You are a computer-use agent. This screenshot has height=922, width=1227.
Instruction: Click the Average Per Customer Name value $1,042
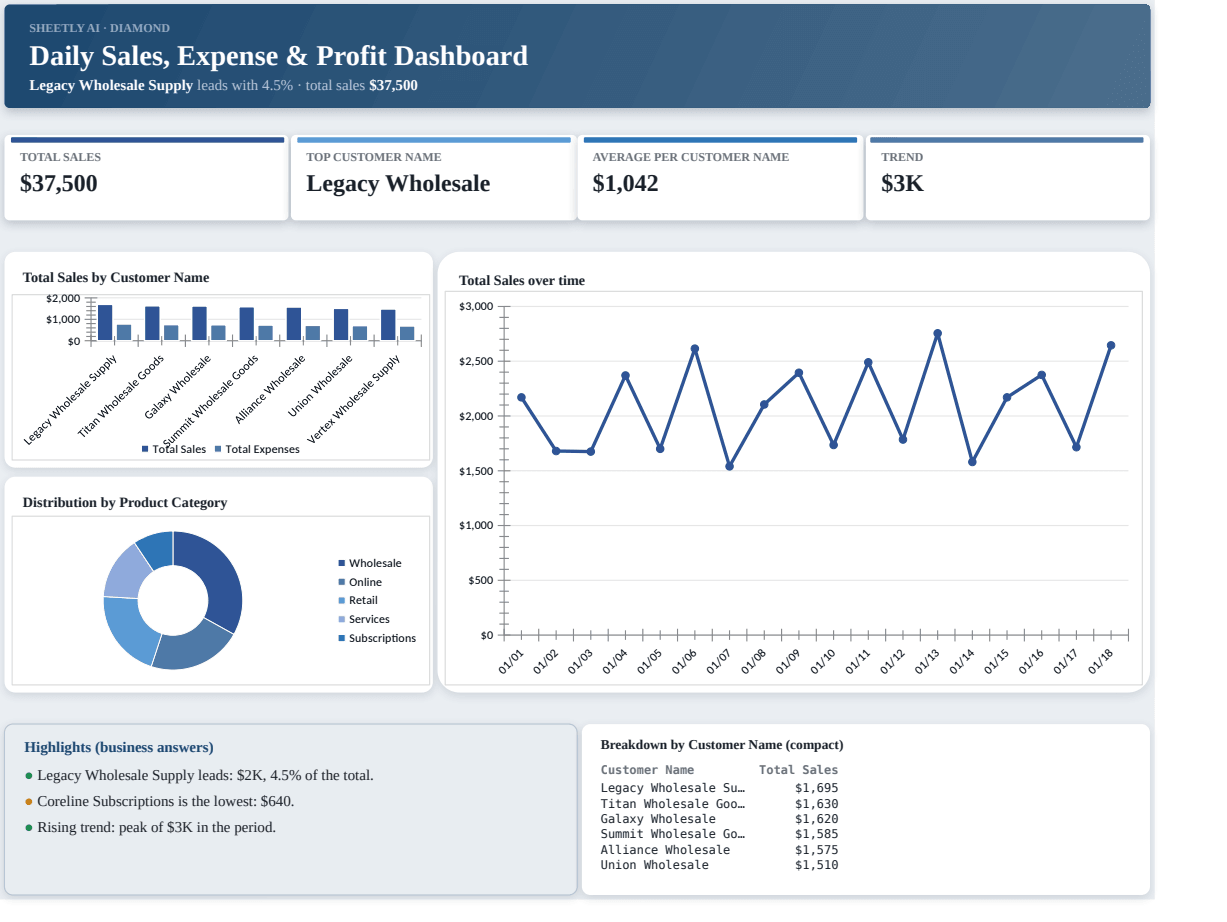click(625, 183)
